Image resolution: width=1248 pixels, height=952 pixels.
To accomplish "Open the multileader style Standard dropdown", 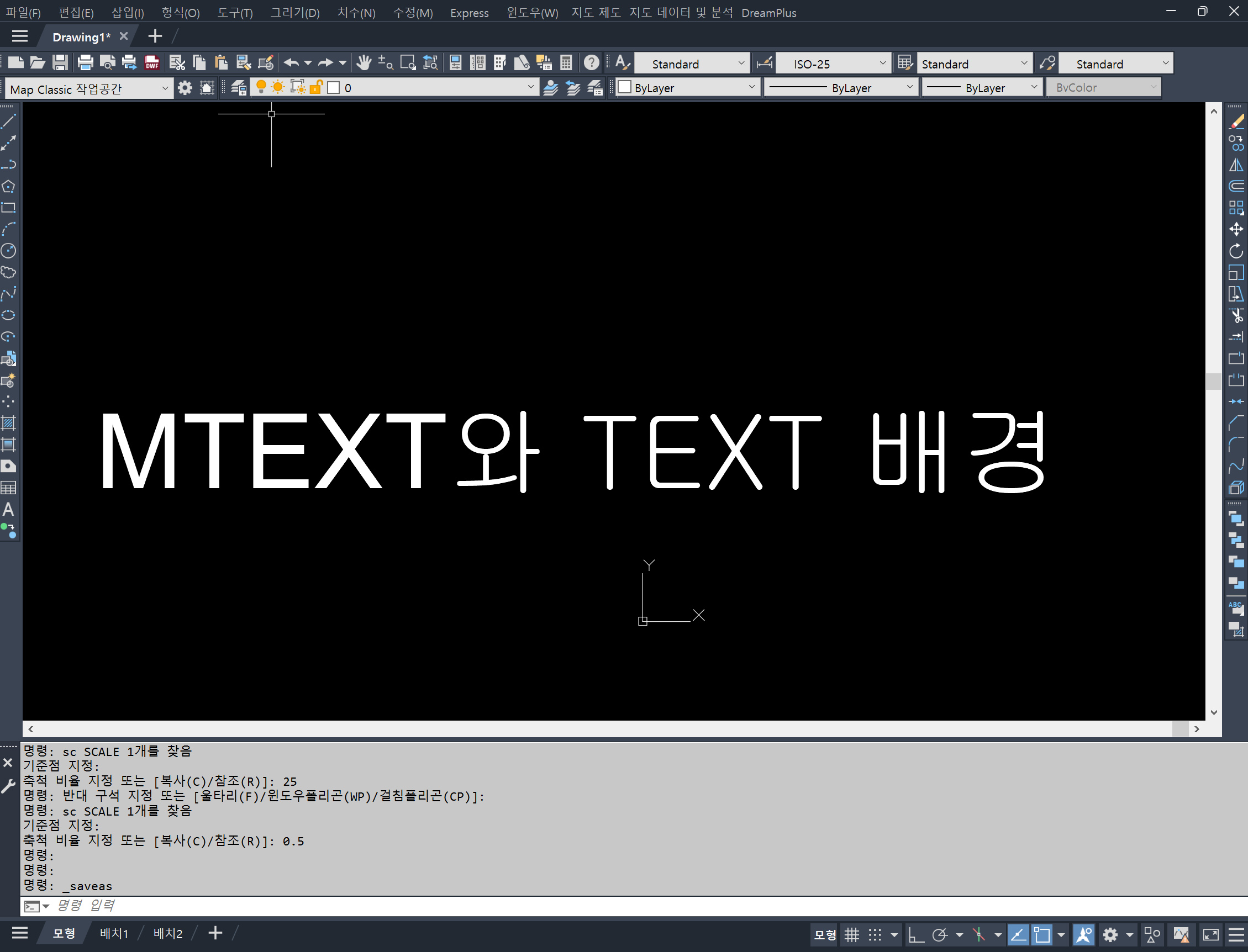I will point(1115,64).
